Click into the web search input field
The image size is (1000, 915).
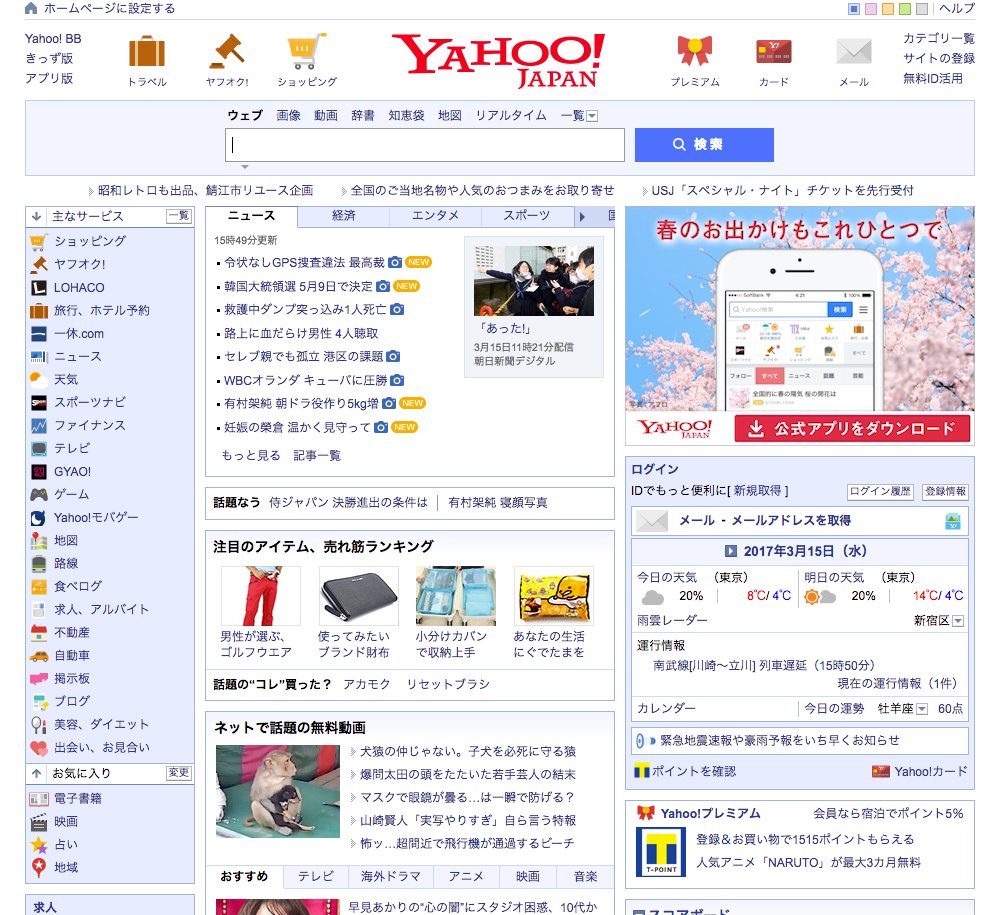[x=425, y=145]
